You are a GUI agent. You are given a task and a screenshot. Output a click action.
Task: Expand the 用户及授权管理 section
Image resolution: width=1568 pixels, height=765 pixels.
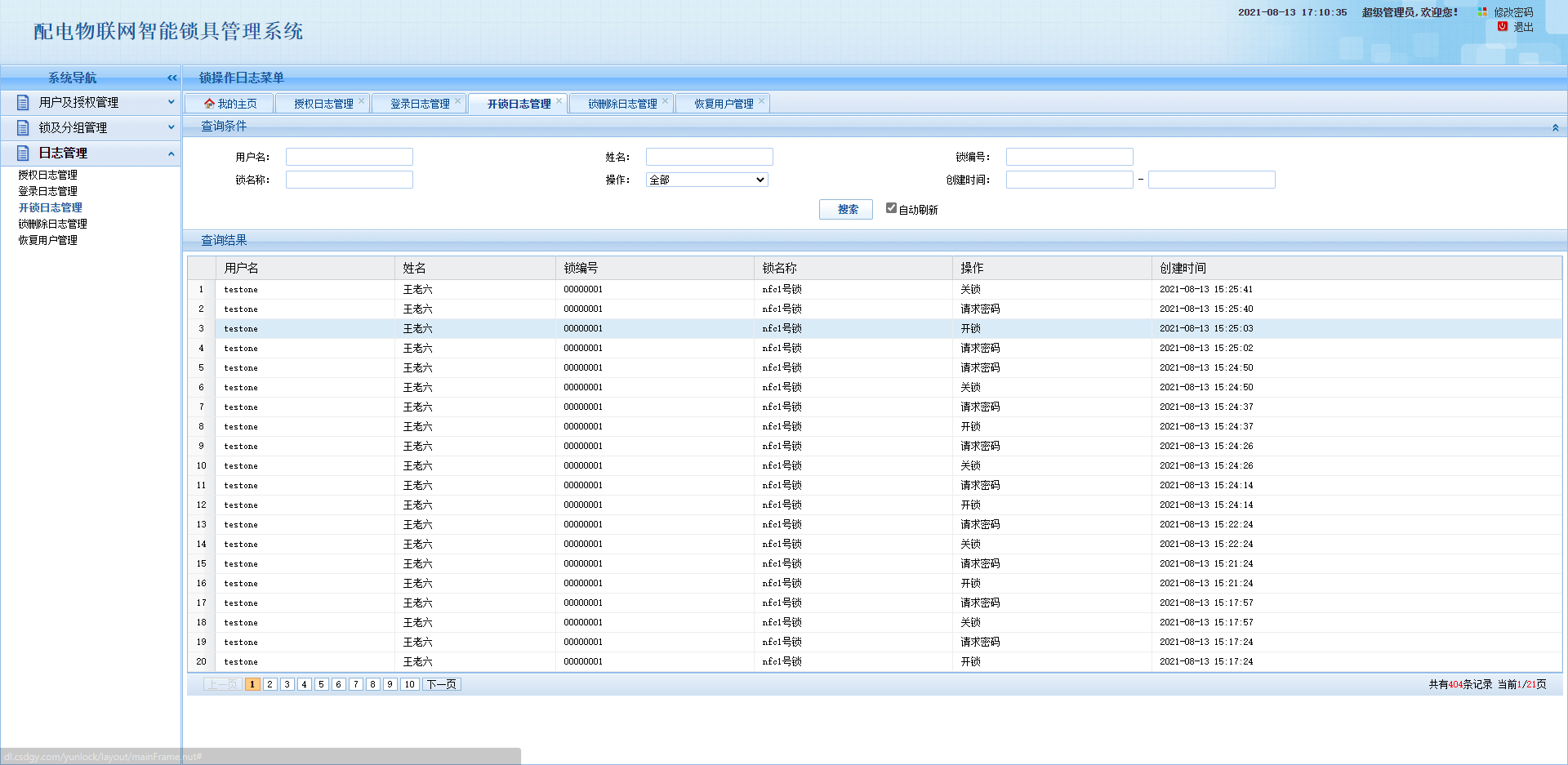pos(171,102)
